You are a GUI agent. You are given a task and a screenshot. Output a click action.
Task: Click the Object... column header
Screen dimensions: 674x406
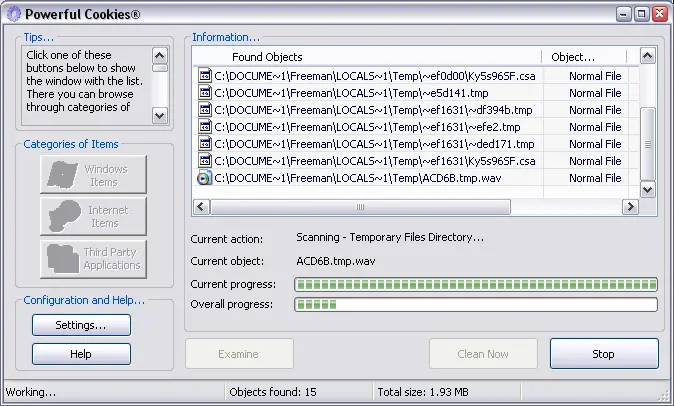coord(584,57)
